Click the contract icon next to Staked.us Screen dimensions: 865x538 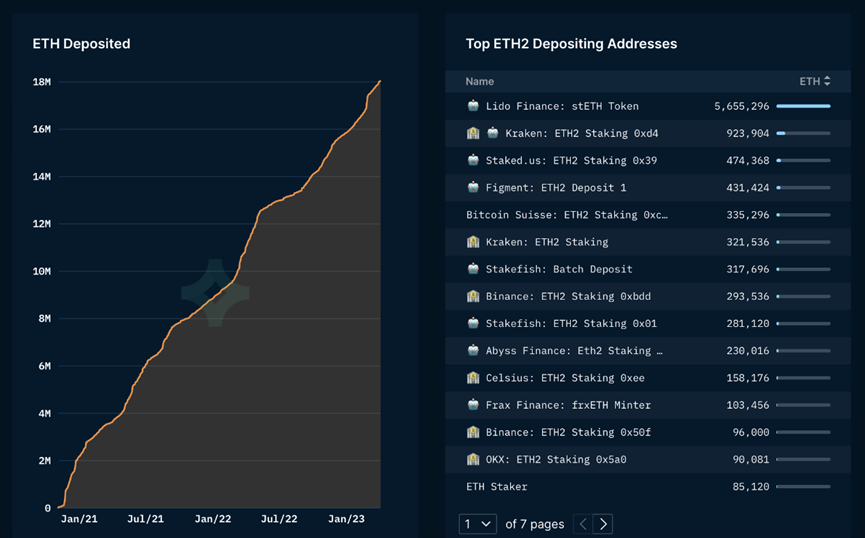473,160
